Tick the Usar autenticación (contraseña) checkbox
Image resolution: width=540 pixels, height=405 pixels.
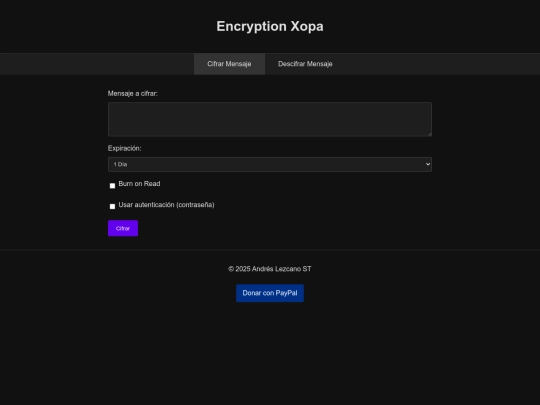pyautogui.click(x=112, y=206)
